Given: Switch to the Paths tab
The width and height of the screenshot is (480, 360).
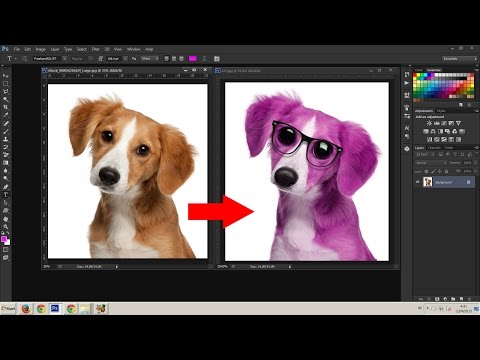Looking at the screenshot, I should (x=449, y=148).
